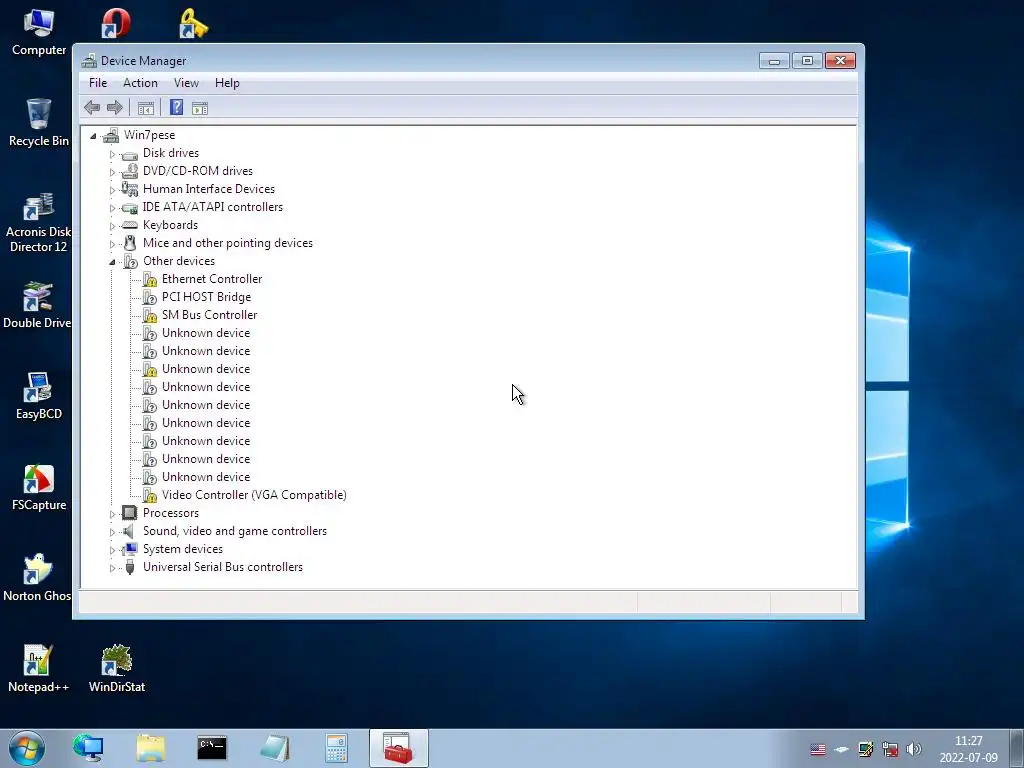Click the Processors chip icon

(x=130, y=513)
